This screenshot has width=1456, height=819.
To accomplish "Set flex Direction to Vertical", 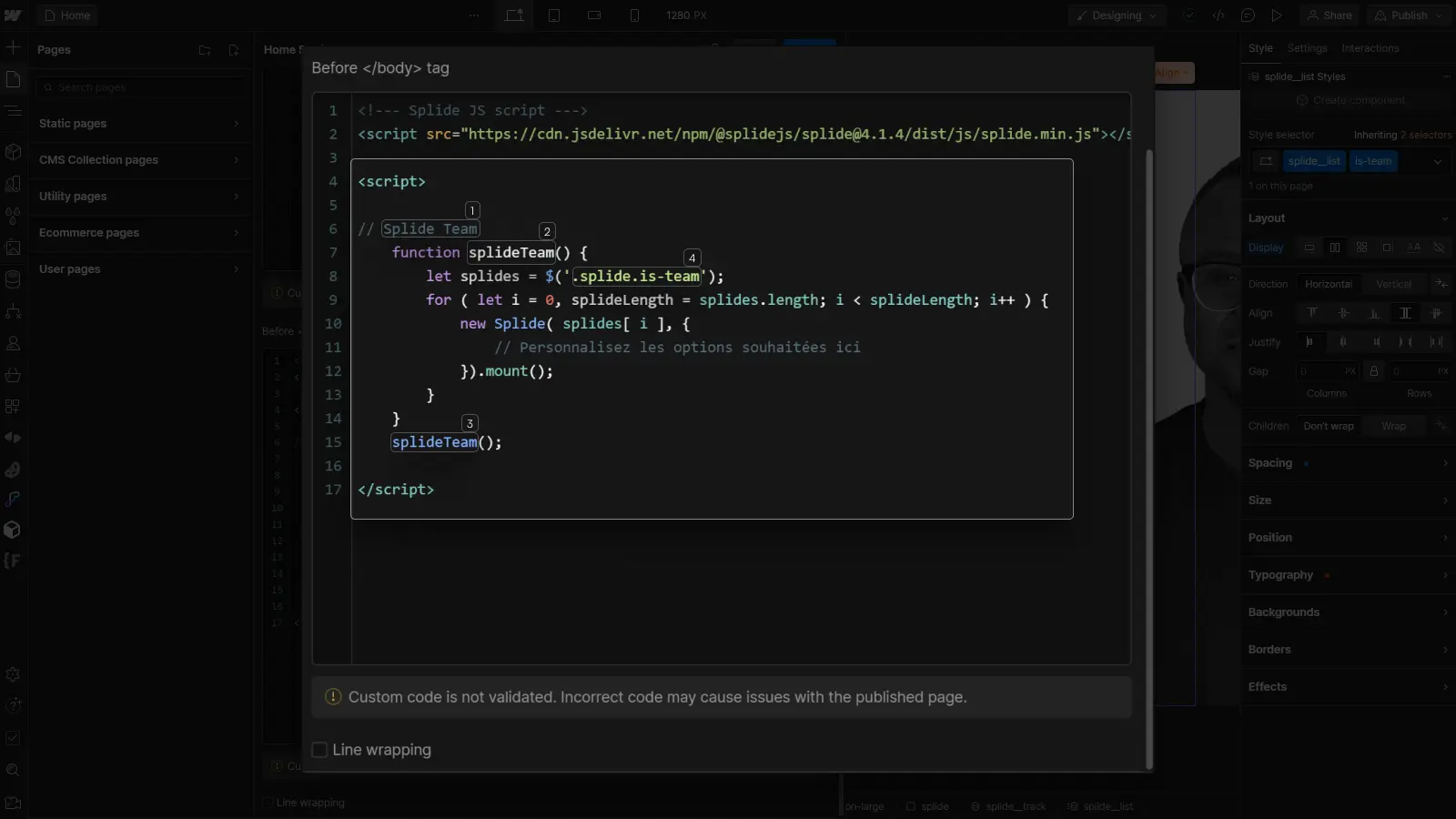I will click(1393, 284).
